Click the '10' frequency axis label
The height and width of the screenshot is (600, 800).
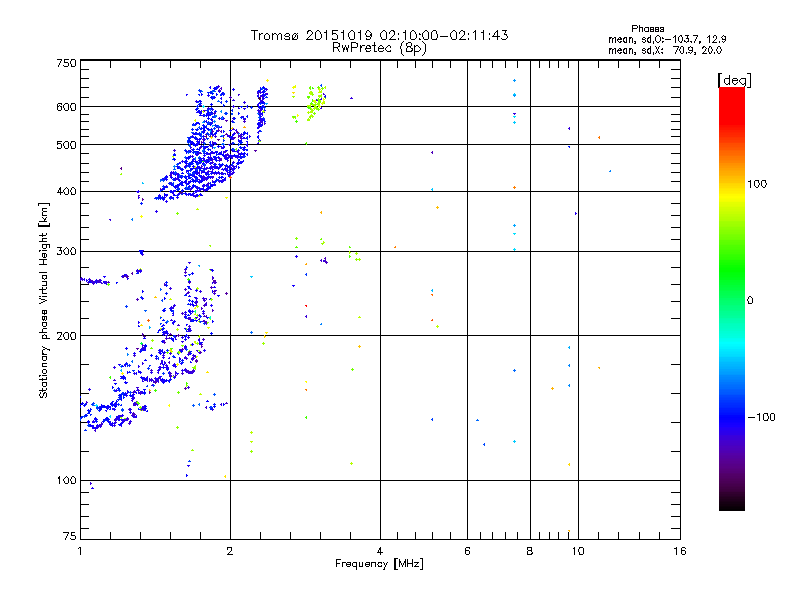click(578, 551)
